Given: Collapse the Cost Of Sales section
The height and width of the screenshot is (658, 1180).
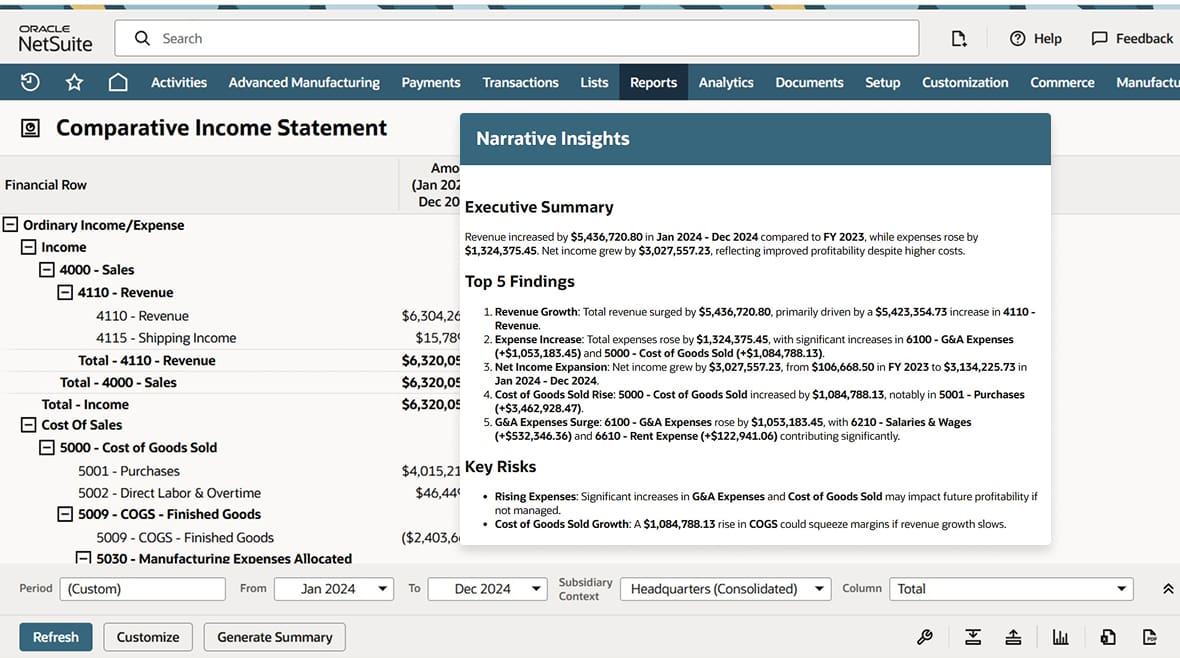Looking at the screenshot, I should 29,425.
